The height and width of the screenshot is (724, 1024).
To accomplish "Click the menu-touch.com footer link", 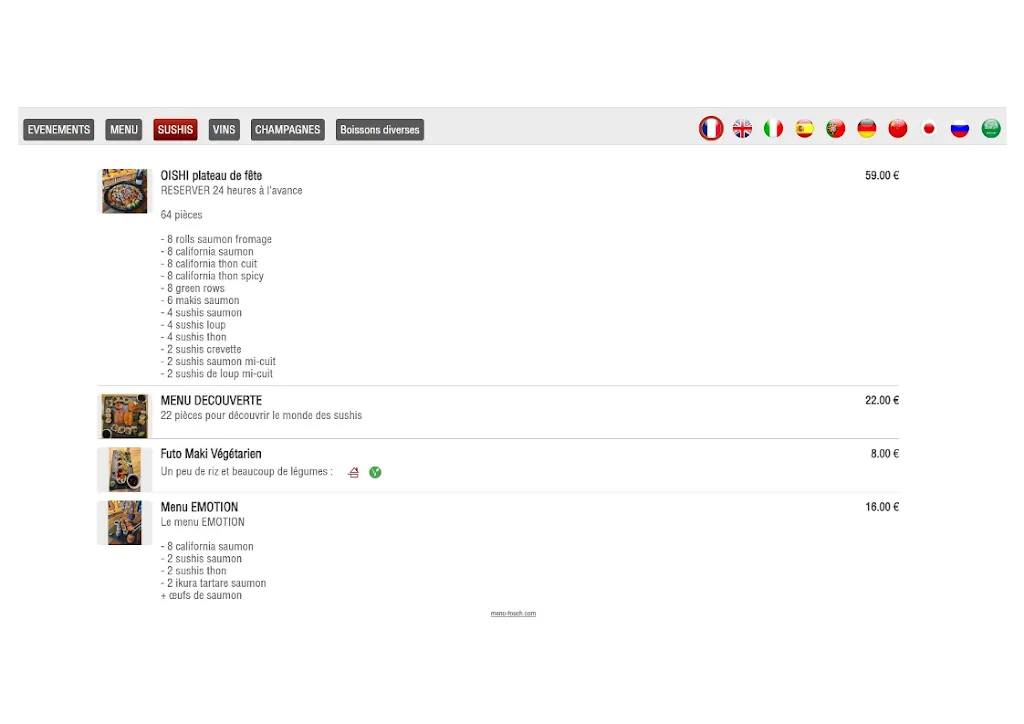I will [513, 614].
